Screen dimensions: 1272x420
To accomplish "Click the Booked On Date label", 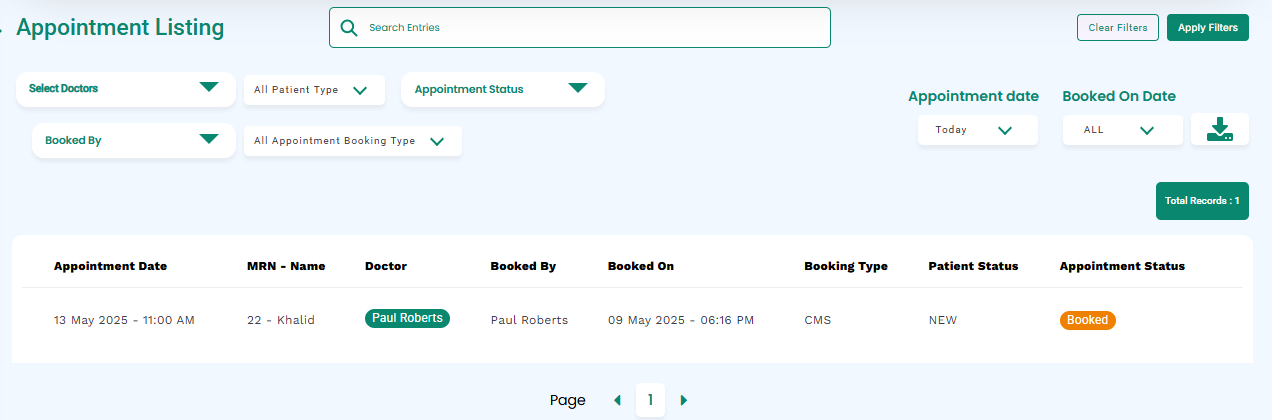I will (1119, 96).
